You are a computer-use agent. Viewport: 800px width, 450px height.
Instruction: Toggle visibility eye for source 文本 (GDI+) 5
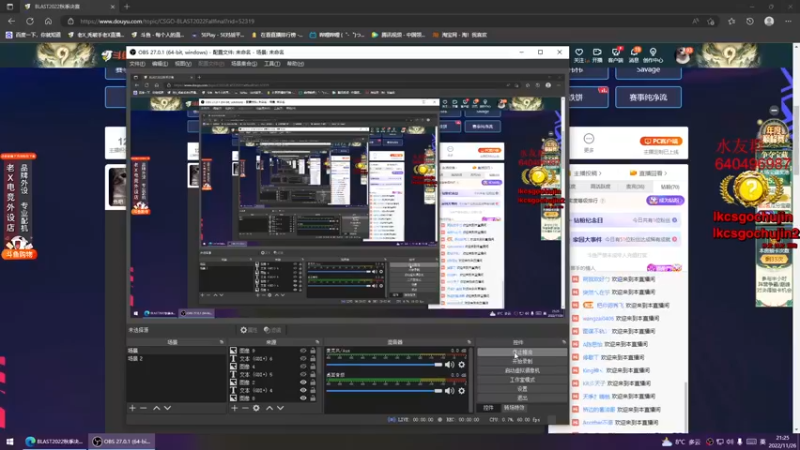[x=303, y=374]
